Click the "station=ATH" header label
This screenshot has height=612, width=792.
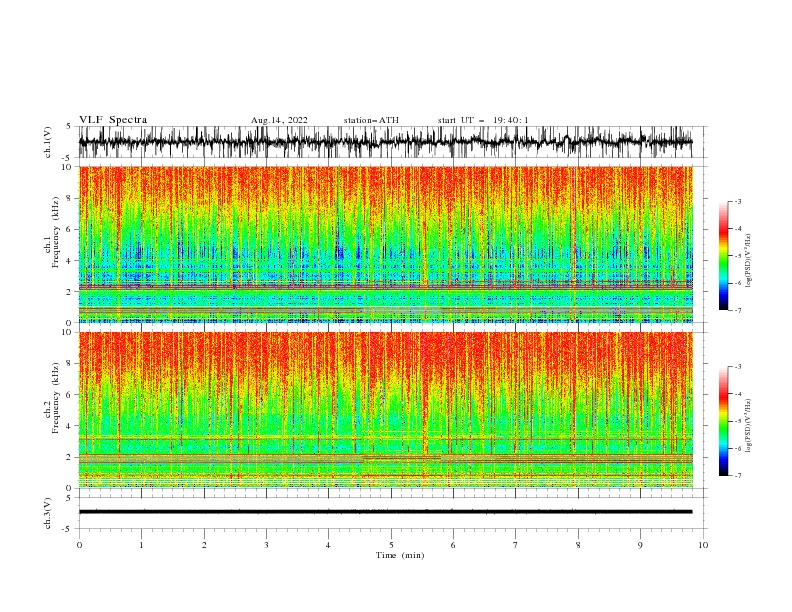371,120
